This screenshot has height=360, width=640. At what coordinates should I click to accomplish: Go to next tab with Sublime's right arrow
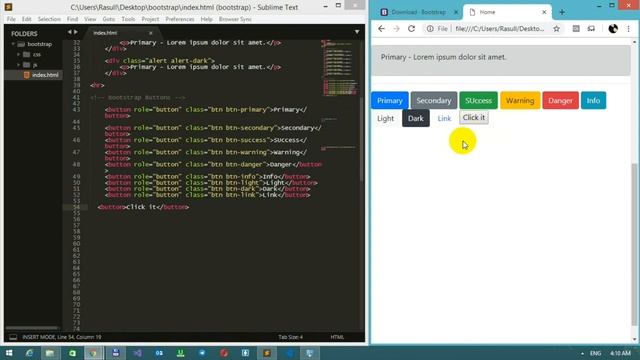[x=76, y=32]
